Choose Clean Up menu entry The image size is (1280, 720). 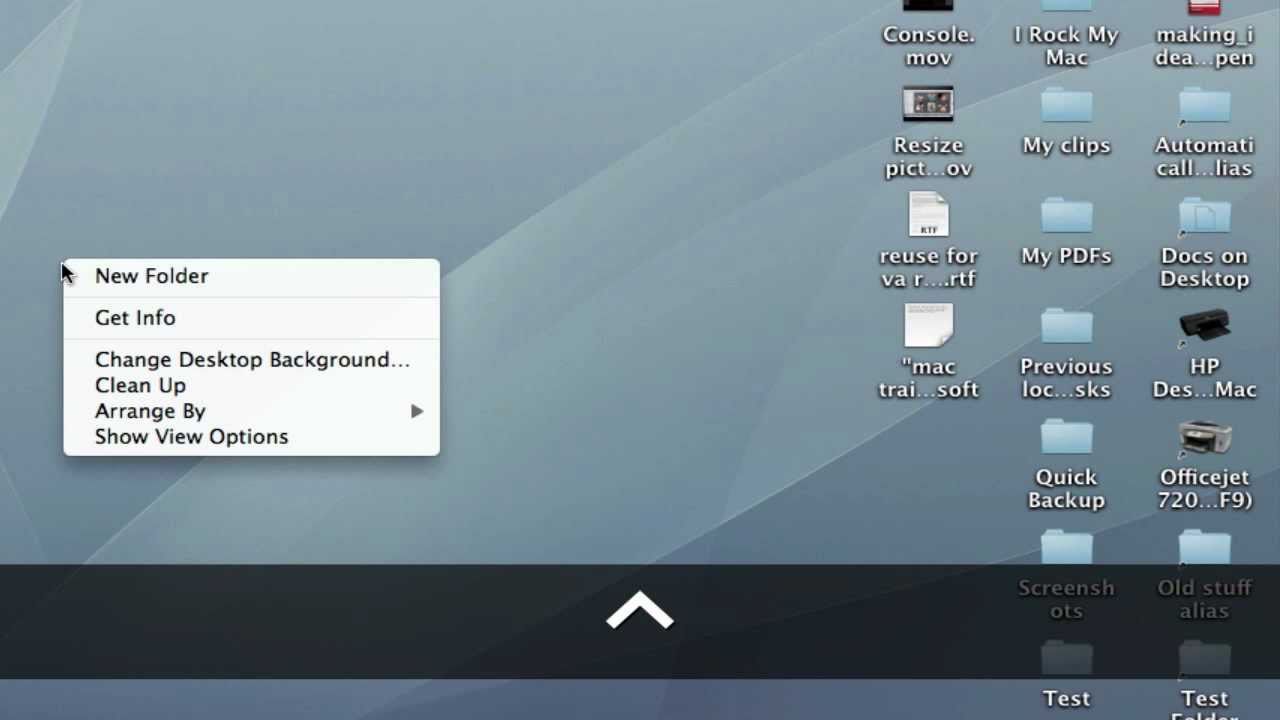(251, 385)
